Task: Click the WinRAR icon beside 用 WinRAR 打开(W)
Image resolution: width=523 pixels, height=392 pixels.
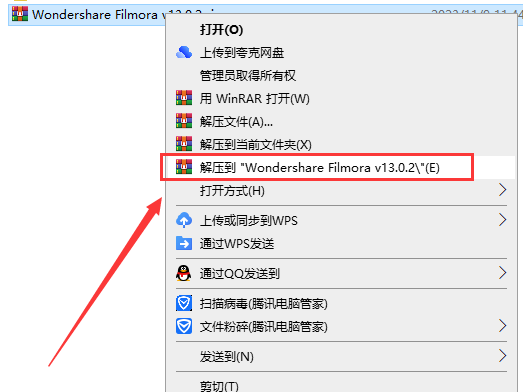Action: [x=184, y=98]
